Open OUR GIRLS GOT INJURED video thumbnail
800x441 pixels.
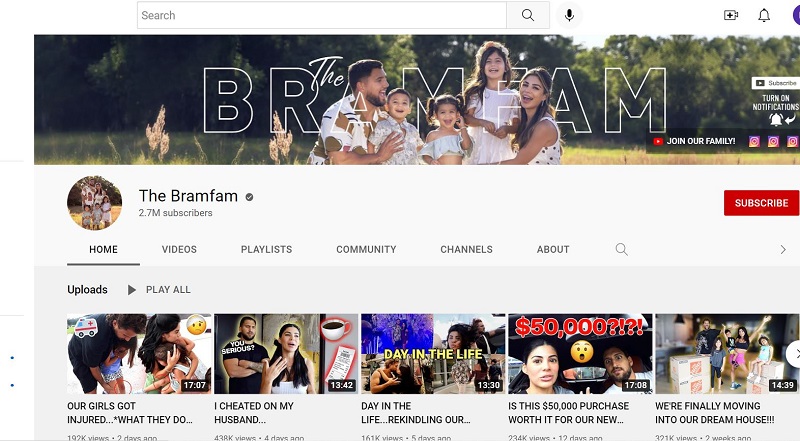(x=139, y=354)
